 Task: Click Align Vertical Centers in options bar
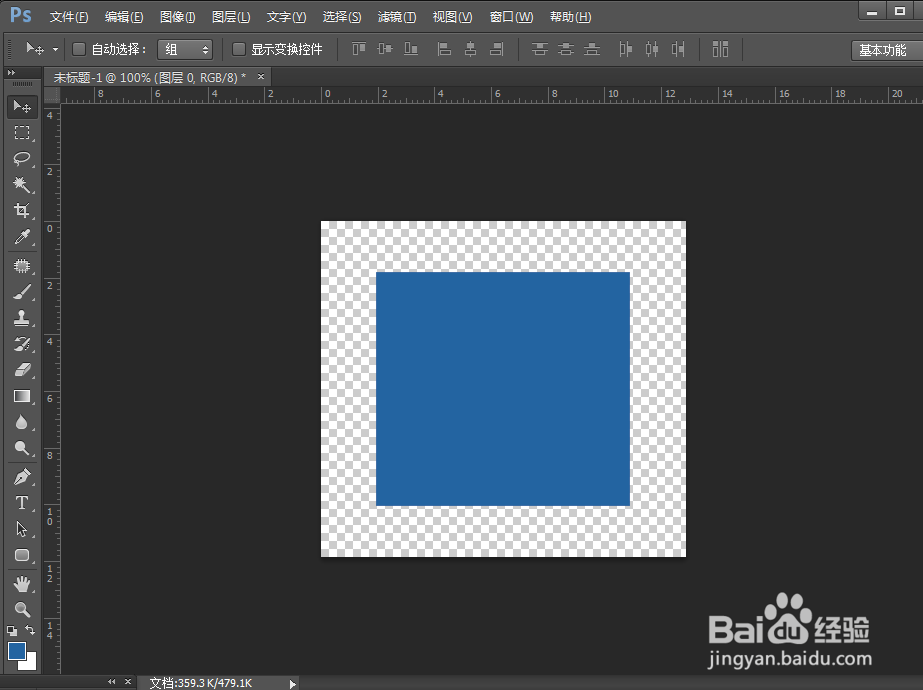(385, 49)
